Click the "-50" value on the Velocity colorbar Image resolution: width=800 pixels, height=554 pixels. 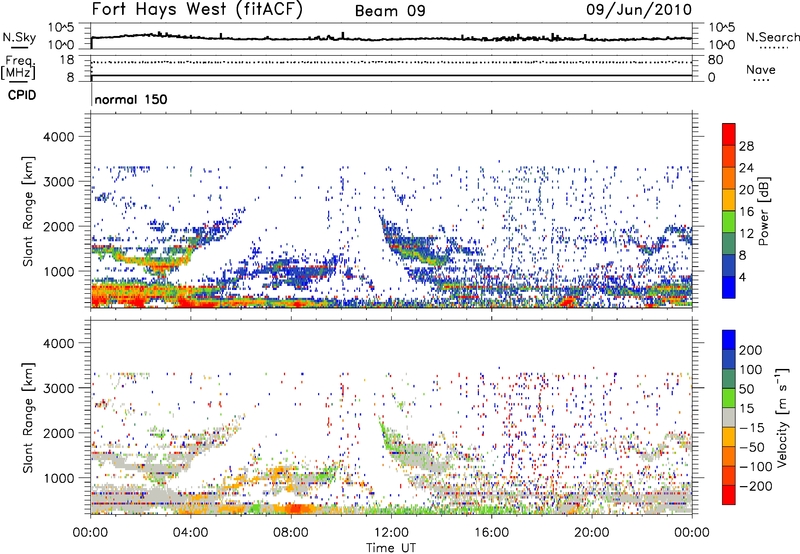click(x=752, y=447)
